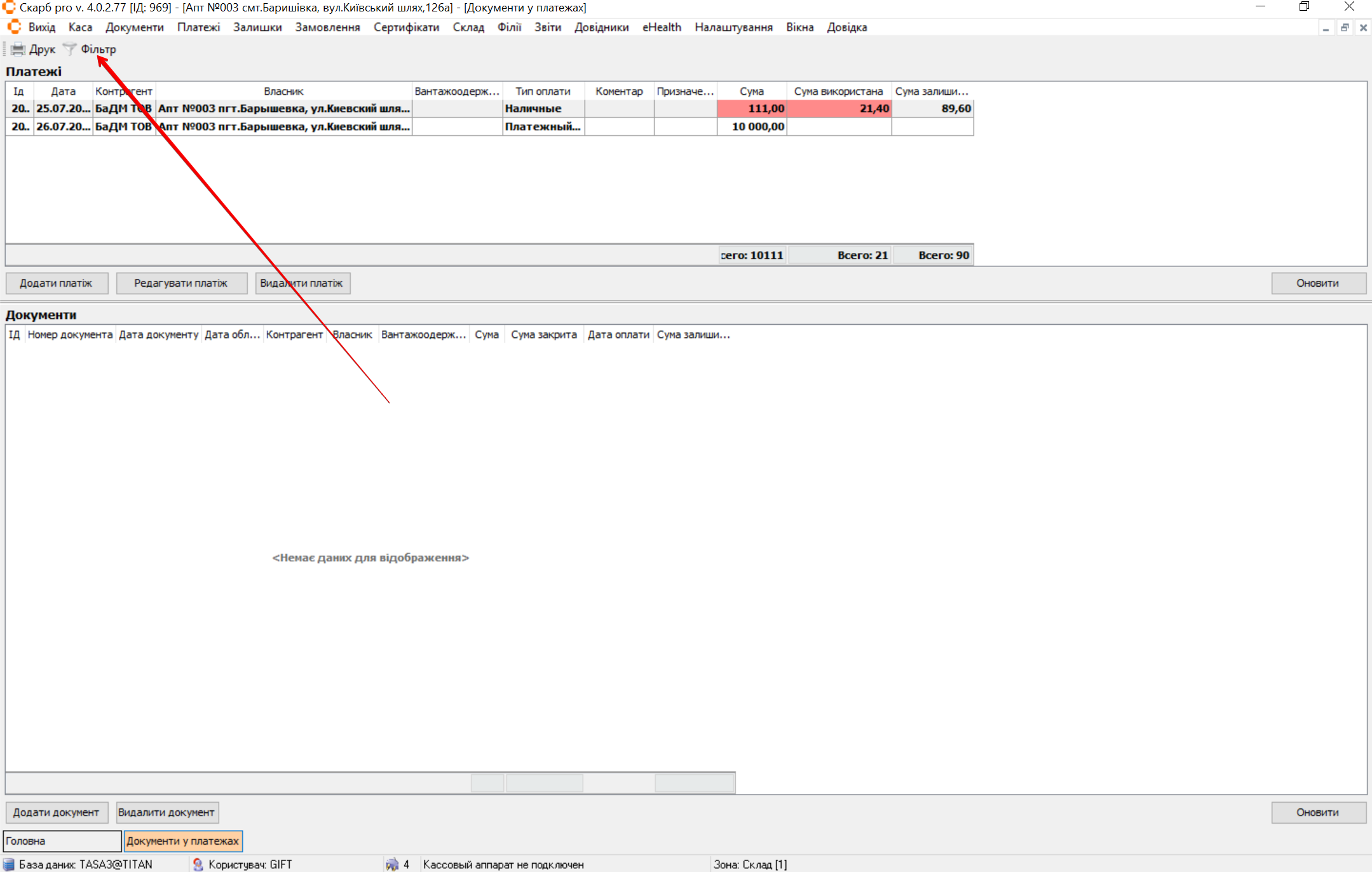The image size is (1372, 872).
Task: Click the user icon next to Користувач
Action: coord(198,864)
